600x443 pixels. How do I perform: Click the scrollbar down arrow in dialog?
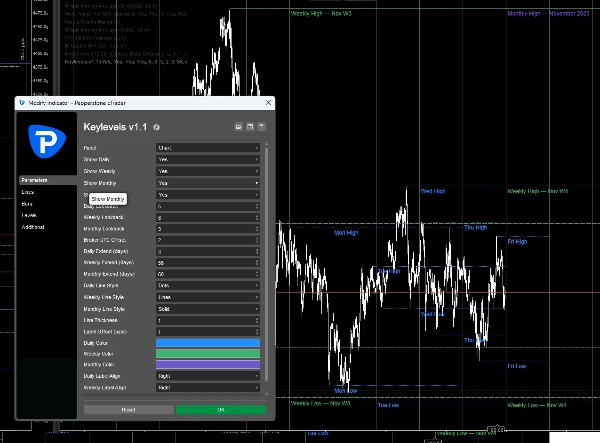[267, 394]
